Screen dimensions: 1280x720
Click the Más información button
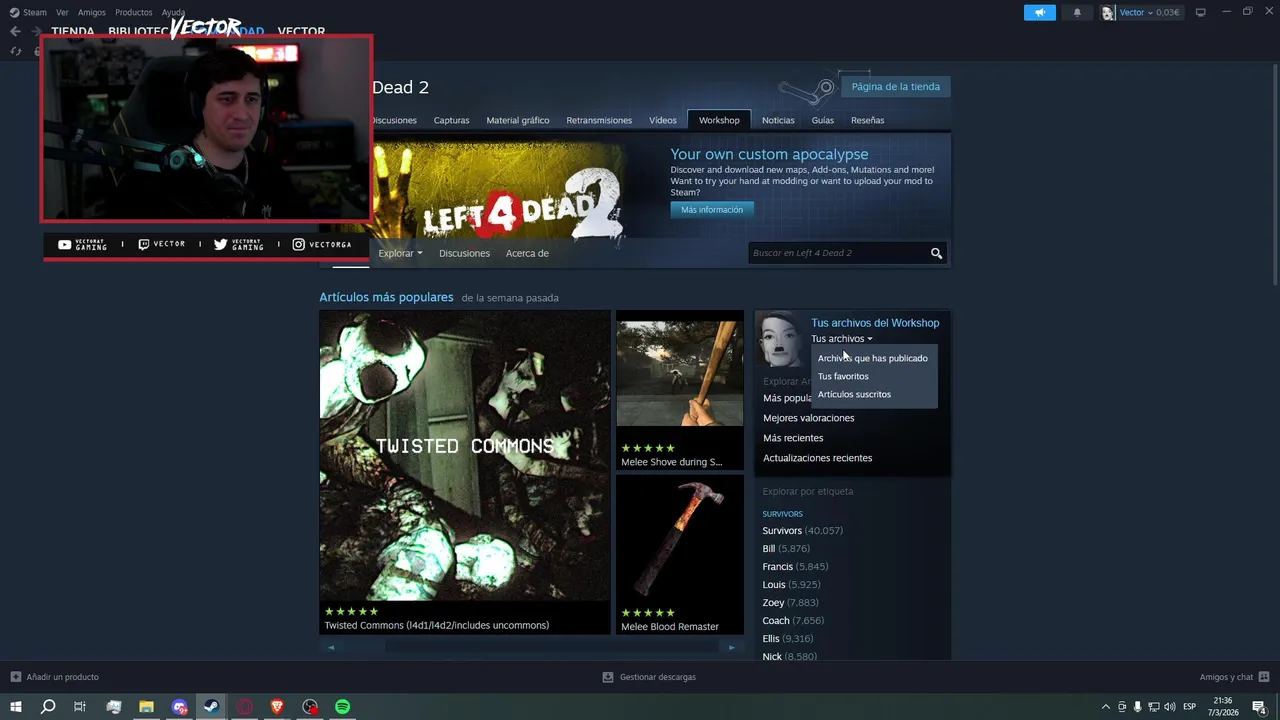712,210
